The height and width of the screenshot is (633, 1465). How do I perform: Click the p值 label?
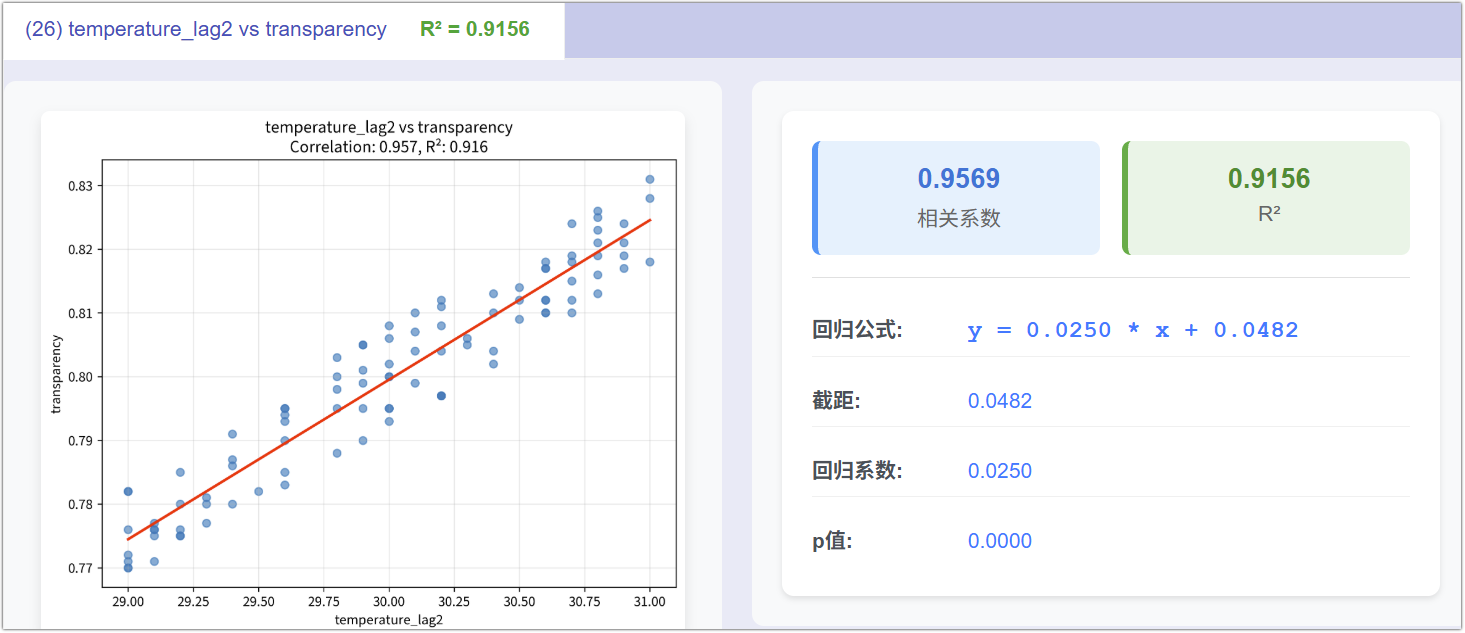(x=832, y=541)
